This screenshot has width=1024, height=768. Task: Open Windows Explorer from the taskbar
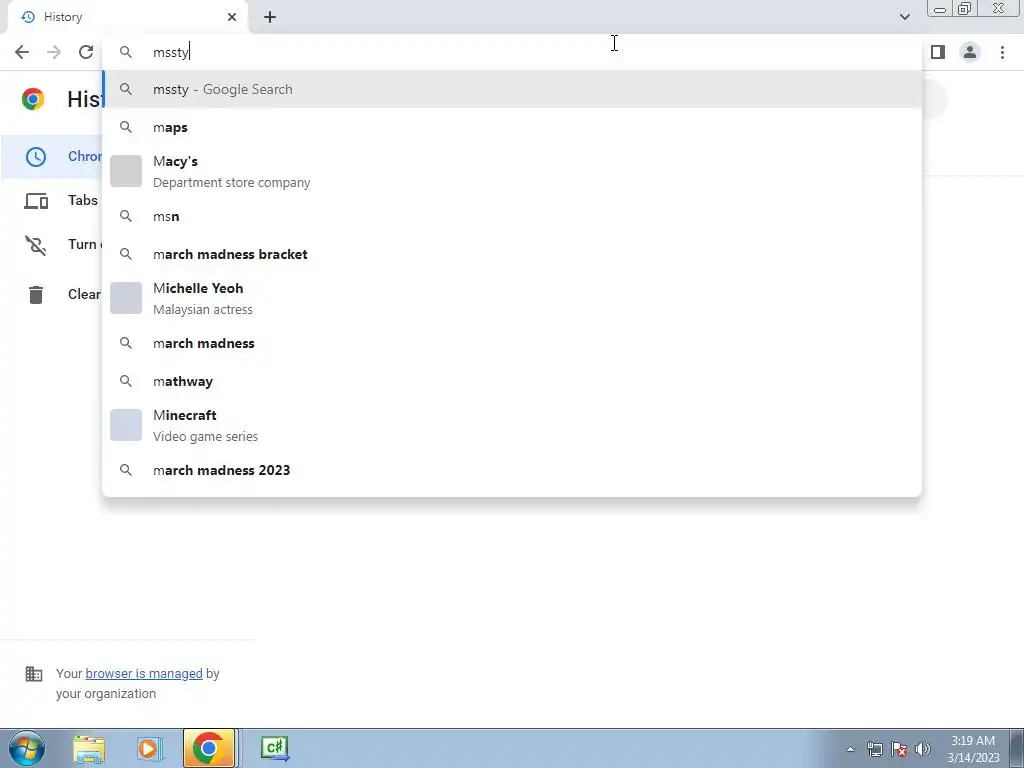(x=89, y=748)
